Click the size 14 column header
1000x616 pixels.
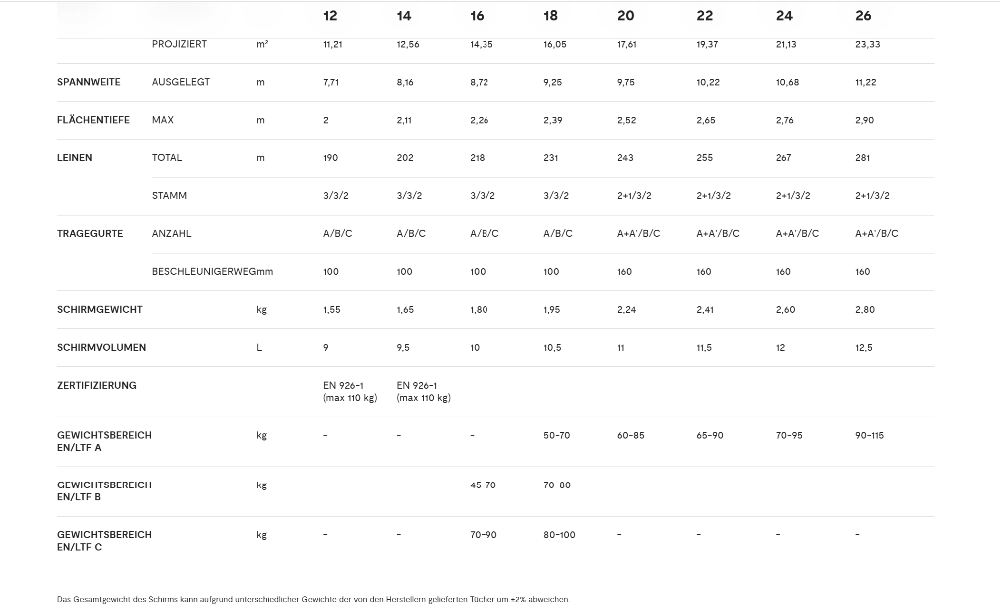coord(404,16)
